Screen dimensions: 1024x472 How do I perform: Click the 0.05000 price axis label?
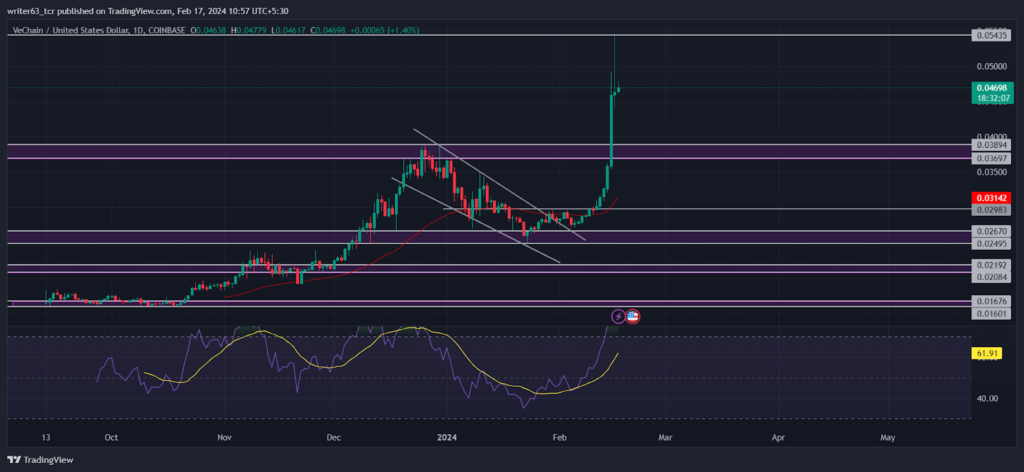(x=991, y=67)
